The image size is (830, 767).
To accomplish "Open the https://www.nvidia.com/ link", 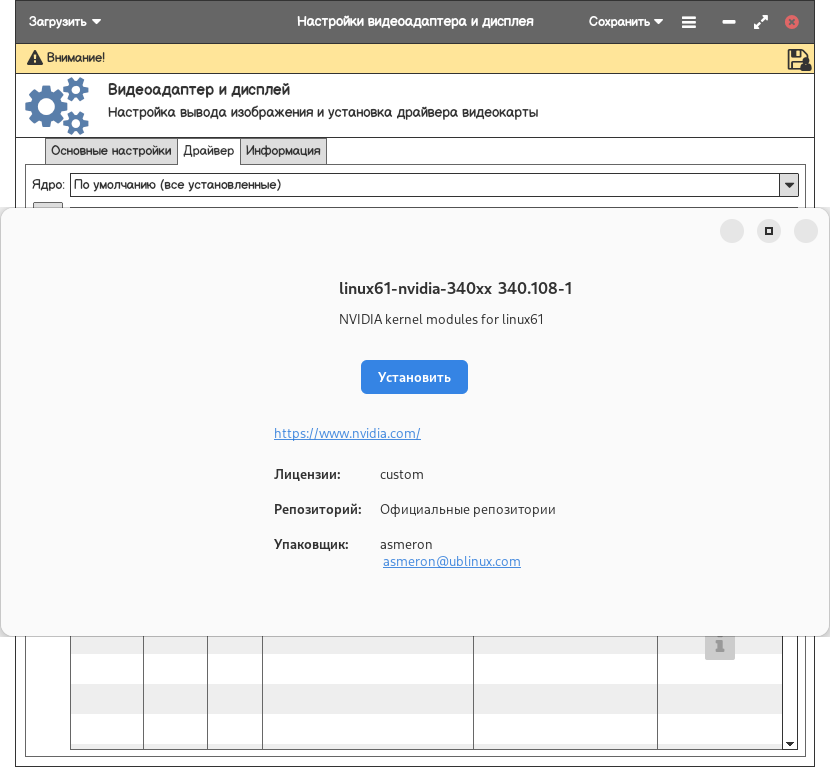I will click(347, 433).
